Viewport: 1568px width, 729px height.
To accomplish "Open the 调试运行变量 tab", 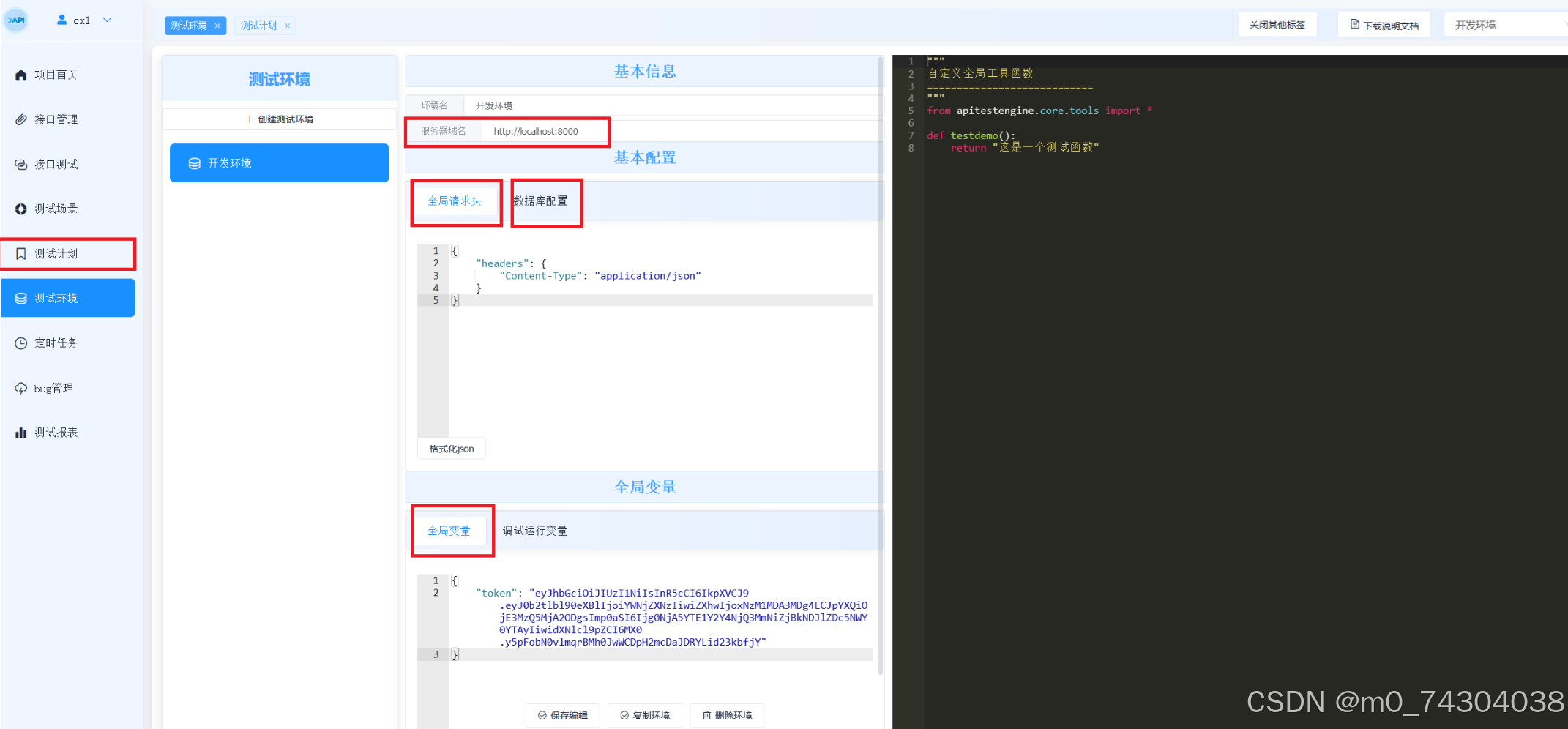I will pyautogui.click(x=535, y=531).
